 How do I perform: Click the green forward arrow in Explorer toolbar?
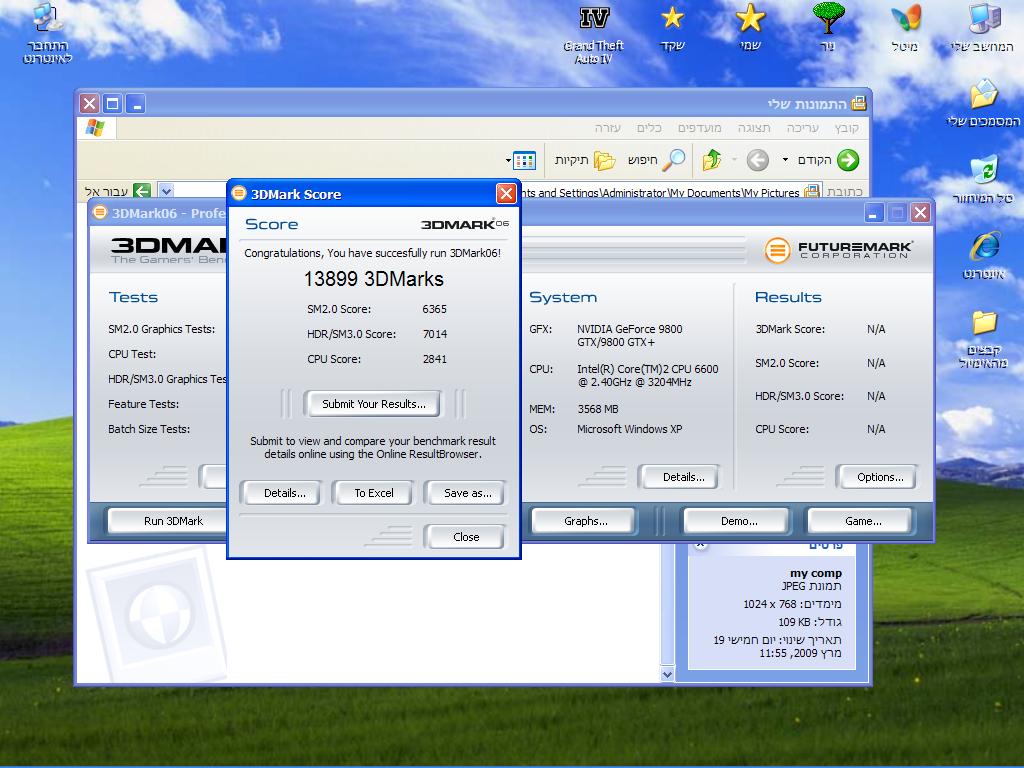coord(848,160)
